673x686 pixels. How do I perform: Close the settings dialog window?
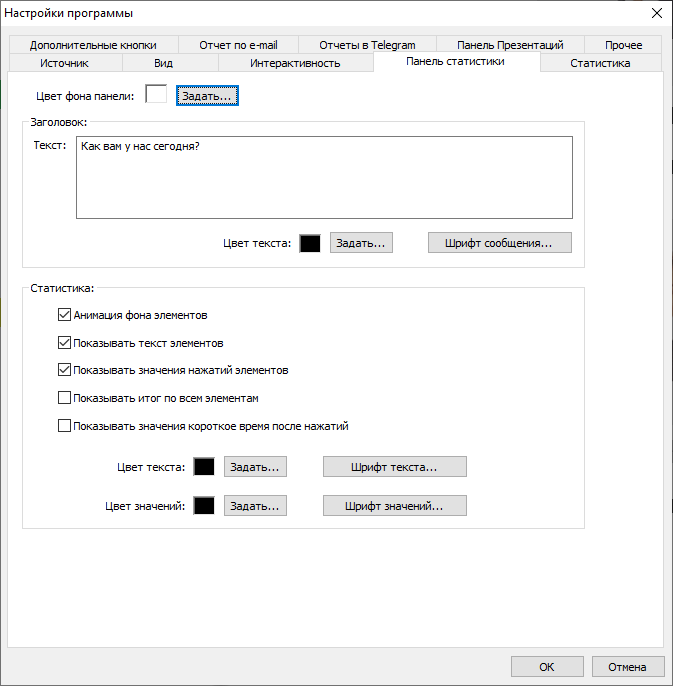(656, 13)
